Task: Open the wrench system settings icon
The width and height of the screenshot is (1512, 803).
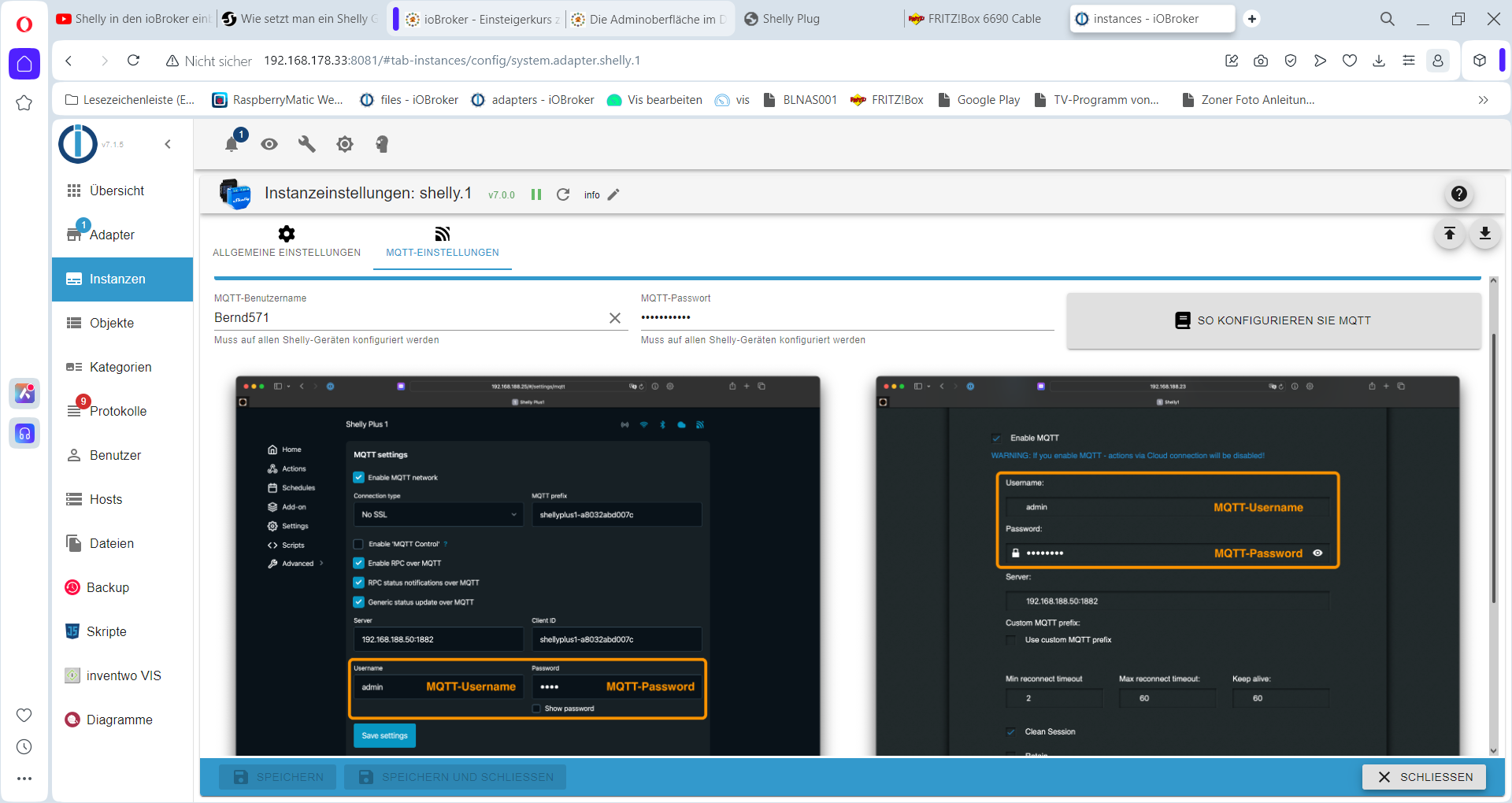Action: point(307,144)
